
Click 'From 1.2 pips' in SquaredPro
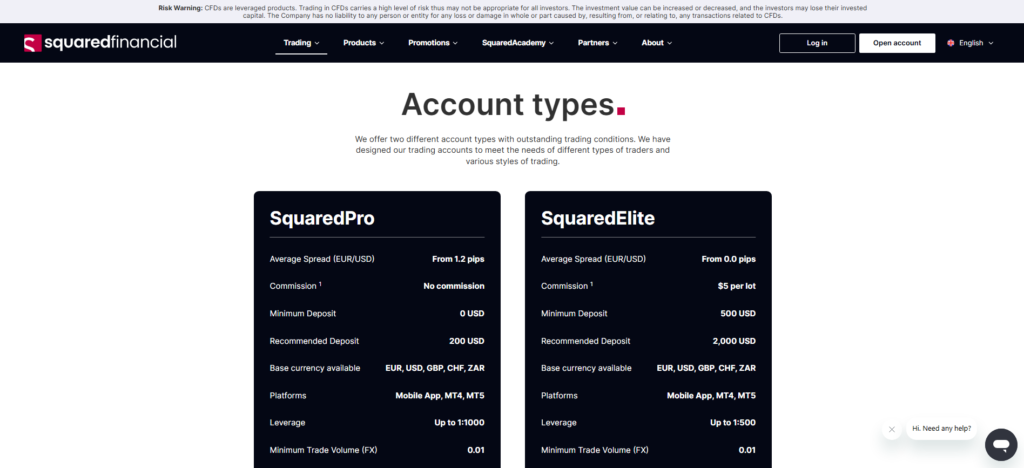(458, 259)
